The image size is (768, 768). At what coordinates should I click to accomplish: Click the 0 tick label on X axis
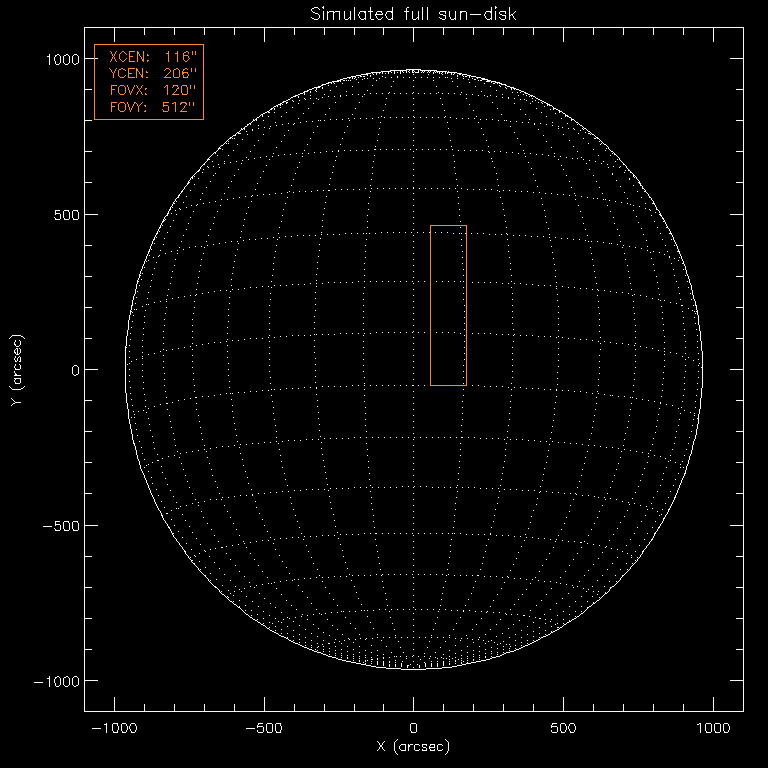point(413,727)
